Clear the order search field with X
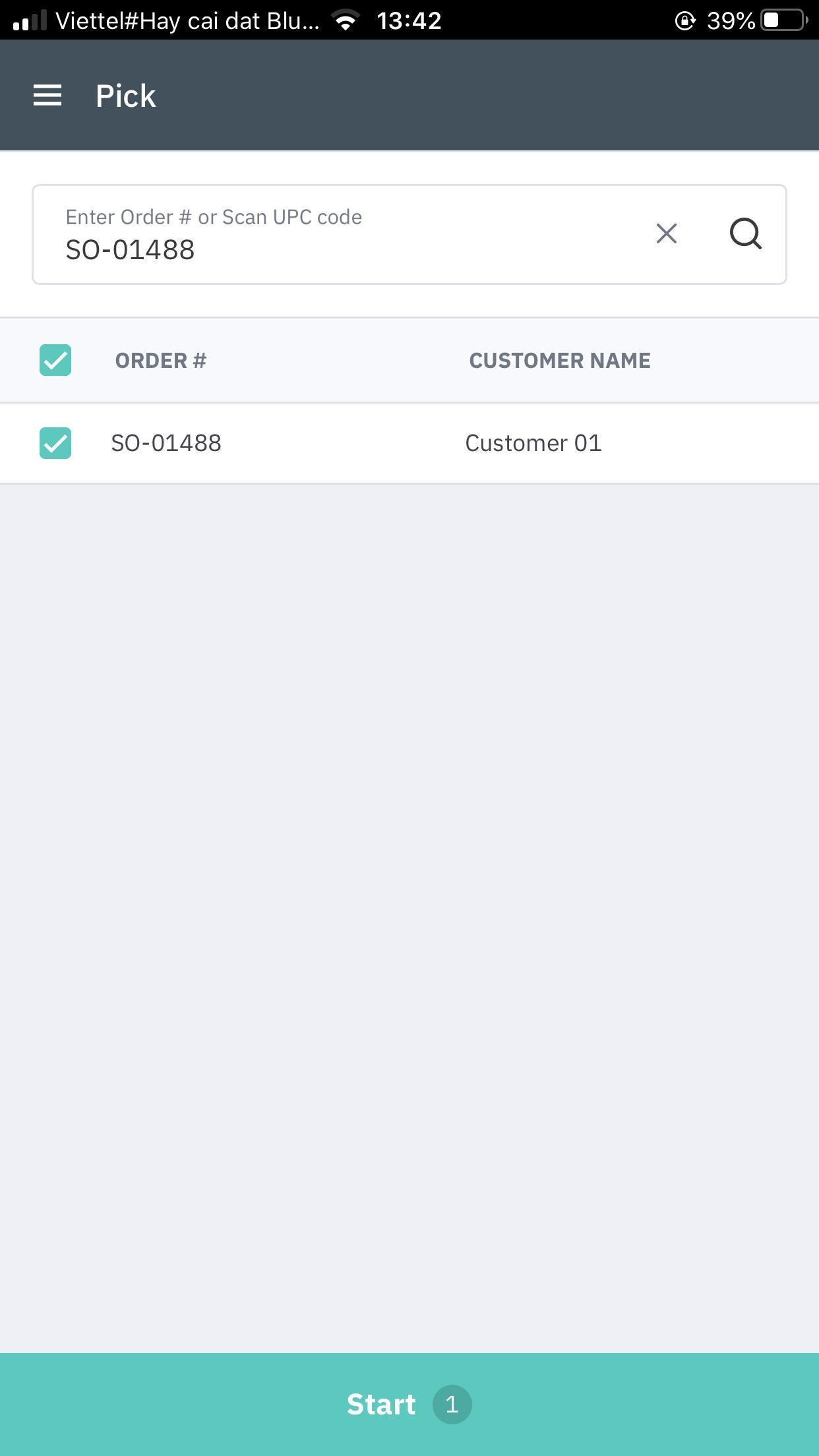This screenshot has height=1456, width=819. 666,233
